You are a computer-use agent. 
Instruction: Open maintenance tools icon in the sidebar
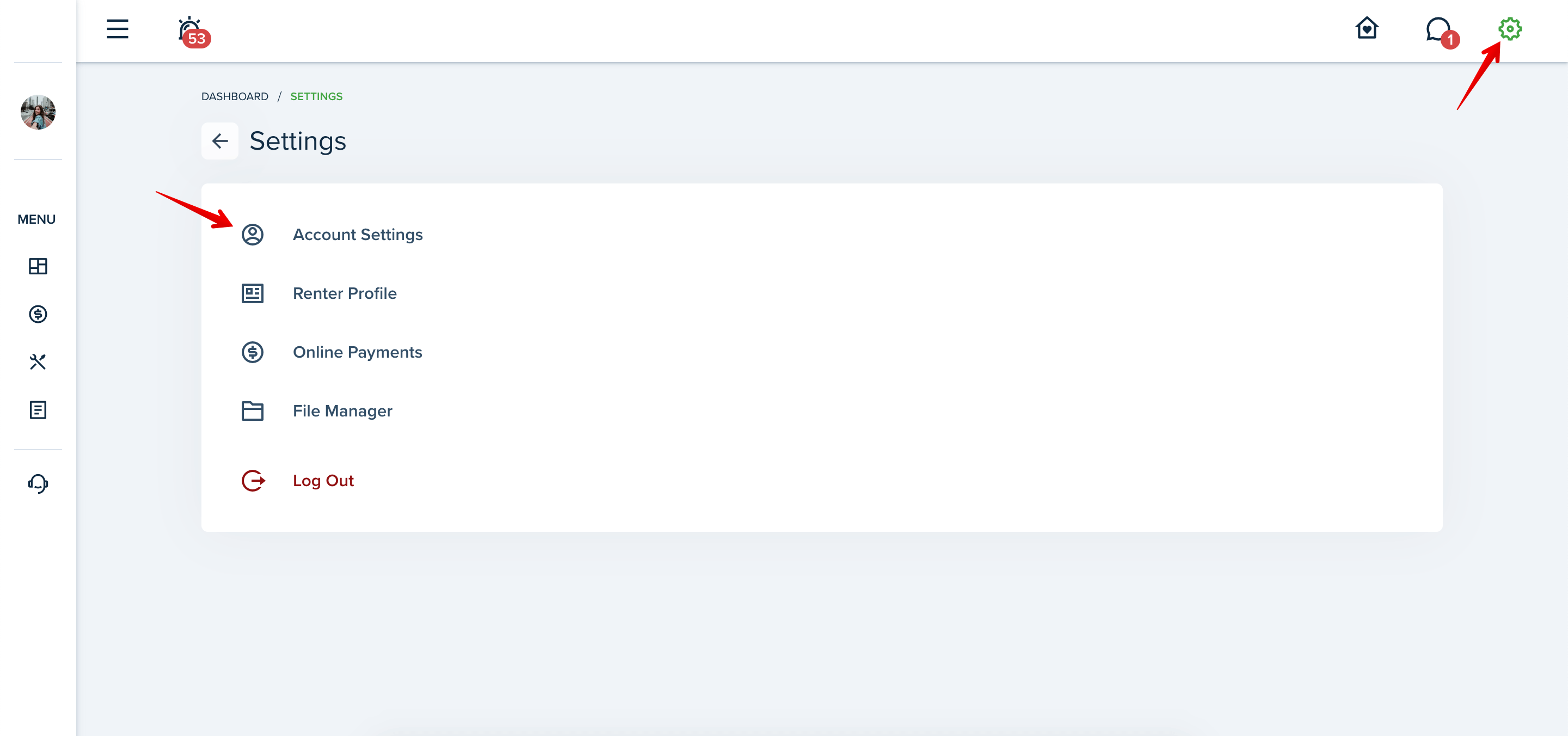point(38,361)
